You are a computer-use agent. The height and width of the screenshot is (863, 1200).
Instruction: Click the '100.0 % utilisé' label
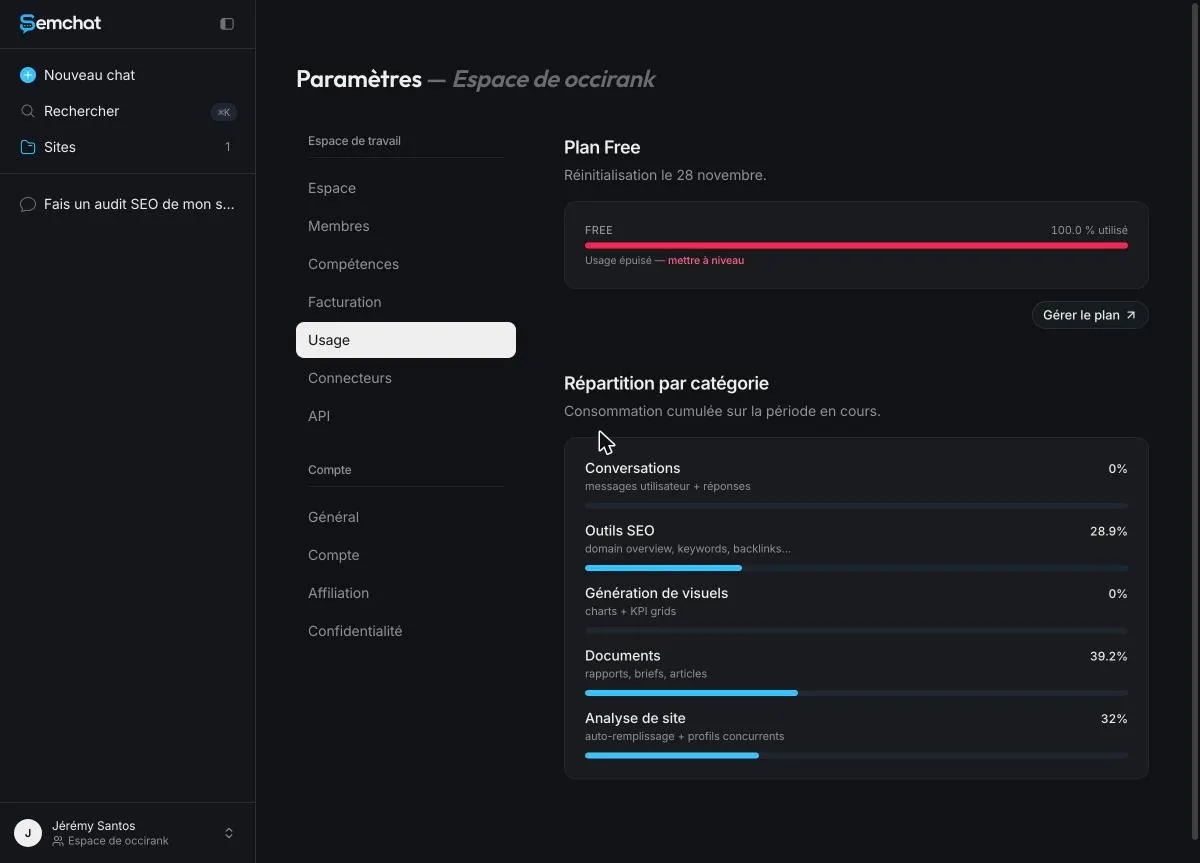coord(1089,230)
